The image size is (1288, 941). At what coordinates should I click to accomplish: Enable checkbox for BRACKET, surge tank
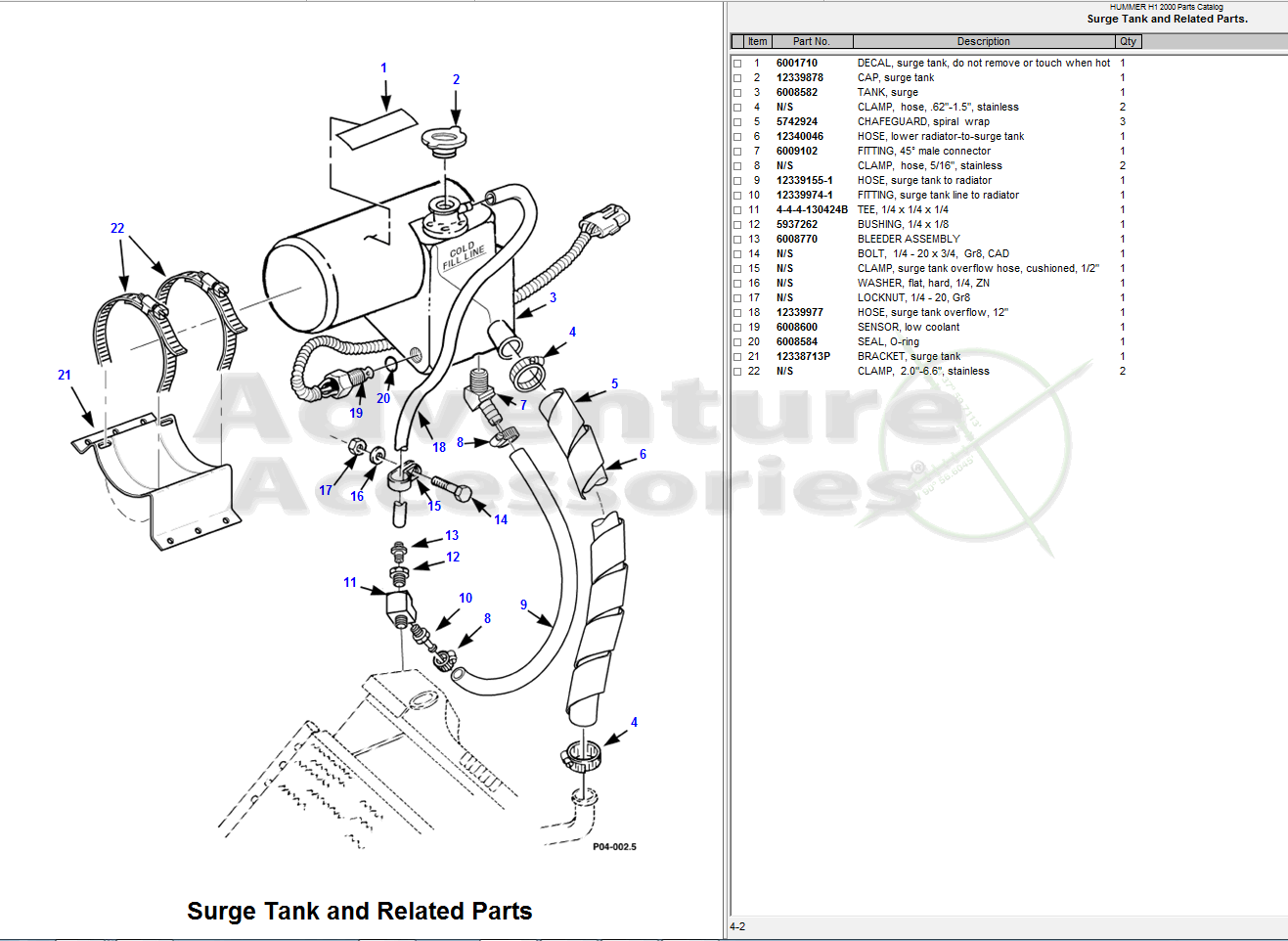coord(737,357)
